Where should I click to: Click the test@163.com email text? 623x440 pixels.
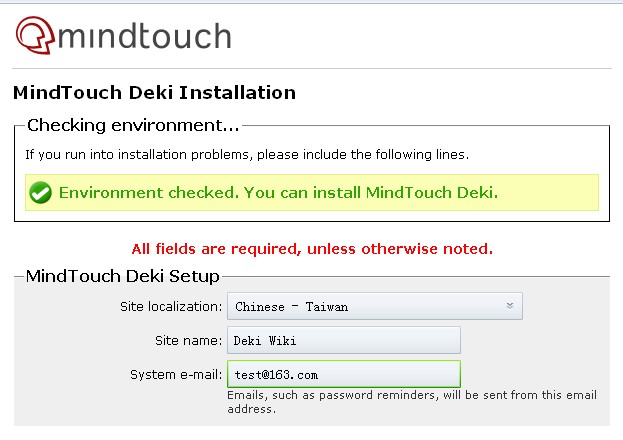tap(276, 375)
